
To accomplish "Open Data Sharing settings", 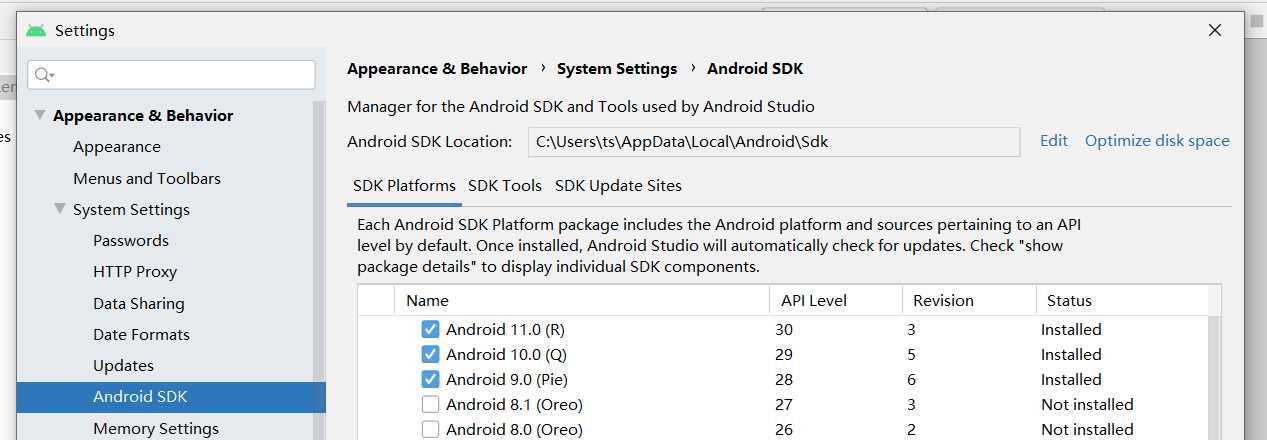I will 139,303.
